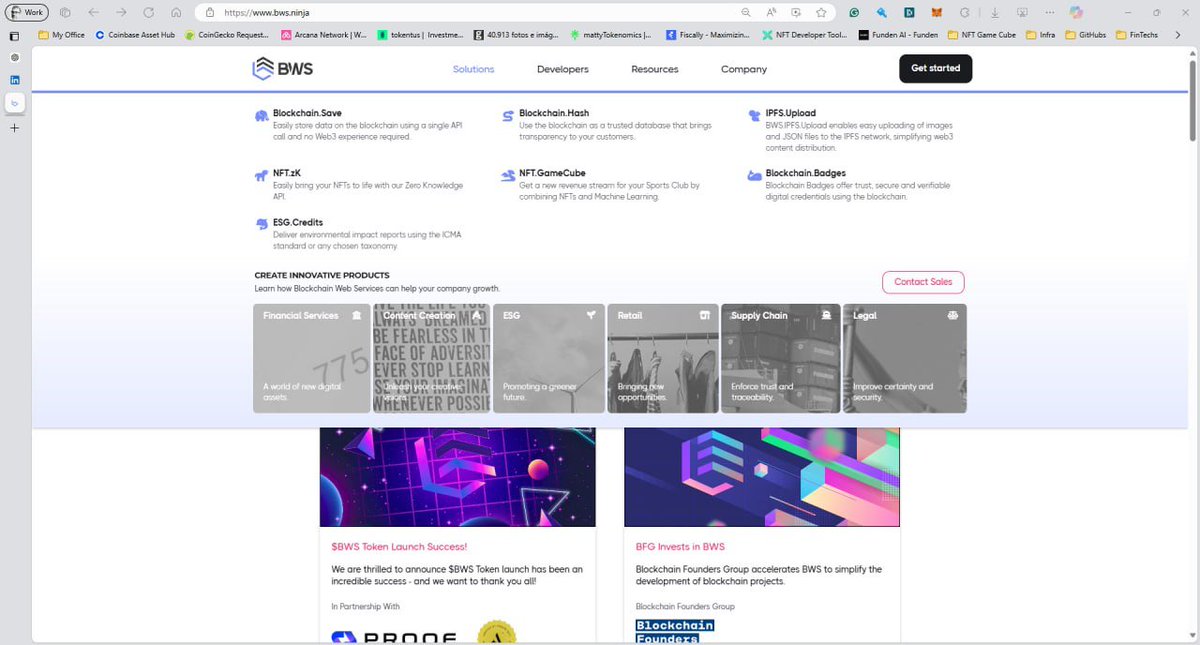Viewport: 1200px width, 645px height.
Task: Open the Copilot icon in toolbar
Action: click(1076, 13)
